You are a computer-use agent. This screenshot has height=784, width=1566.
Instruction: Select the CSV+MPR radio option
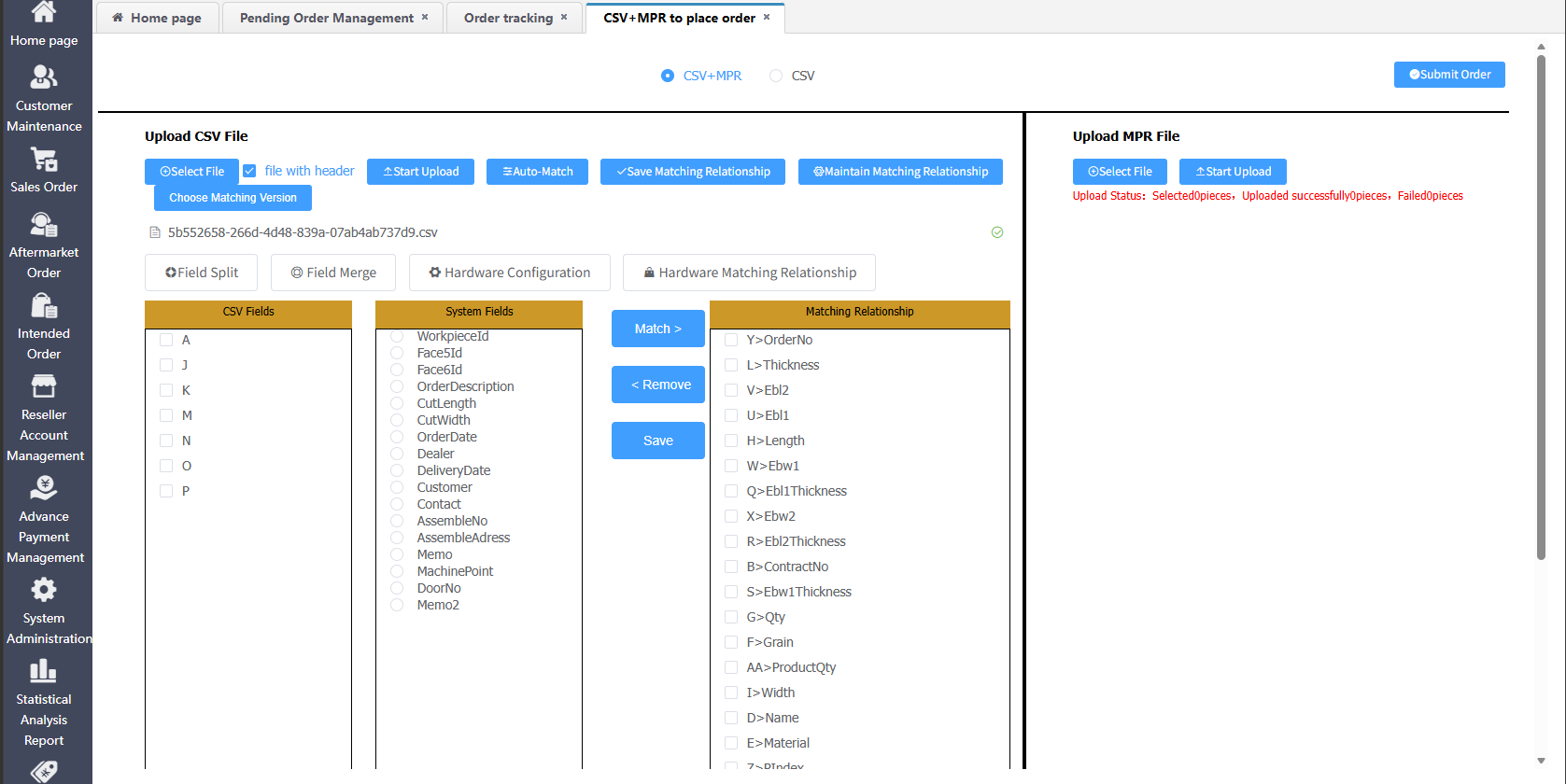[668, 76]
